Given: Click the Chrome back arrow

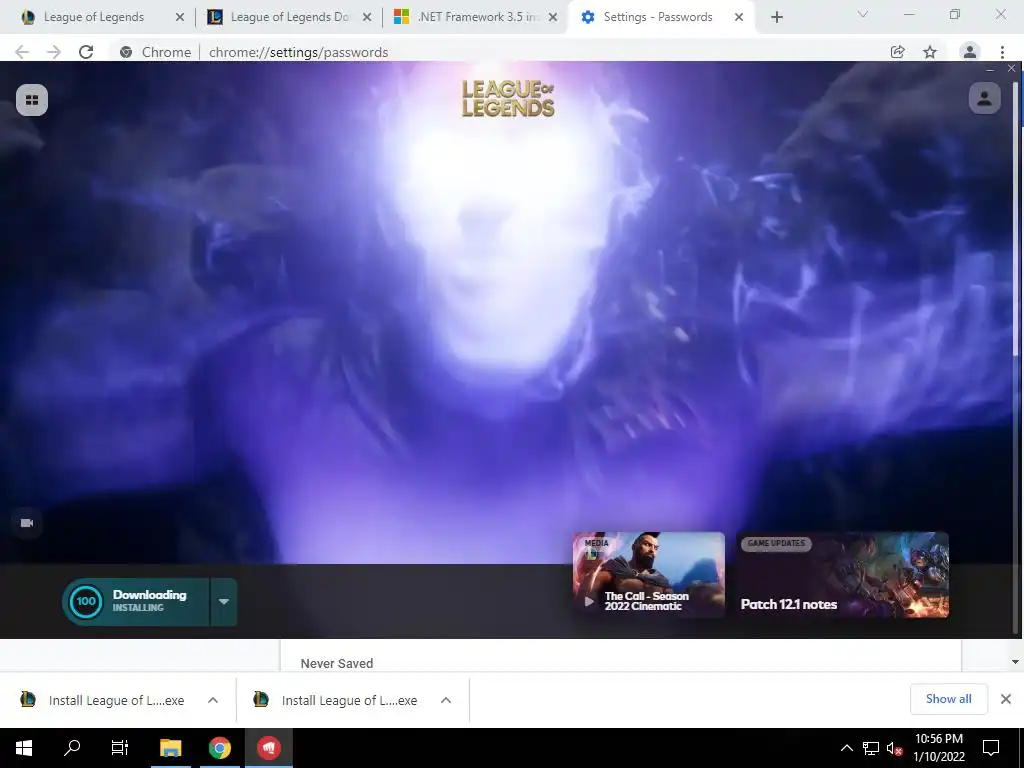Looking at the screenshot, I should pos(22,52).
